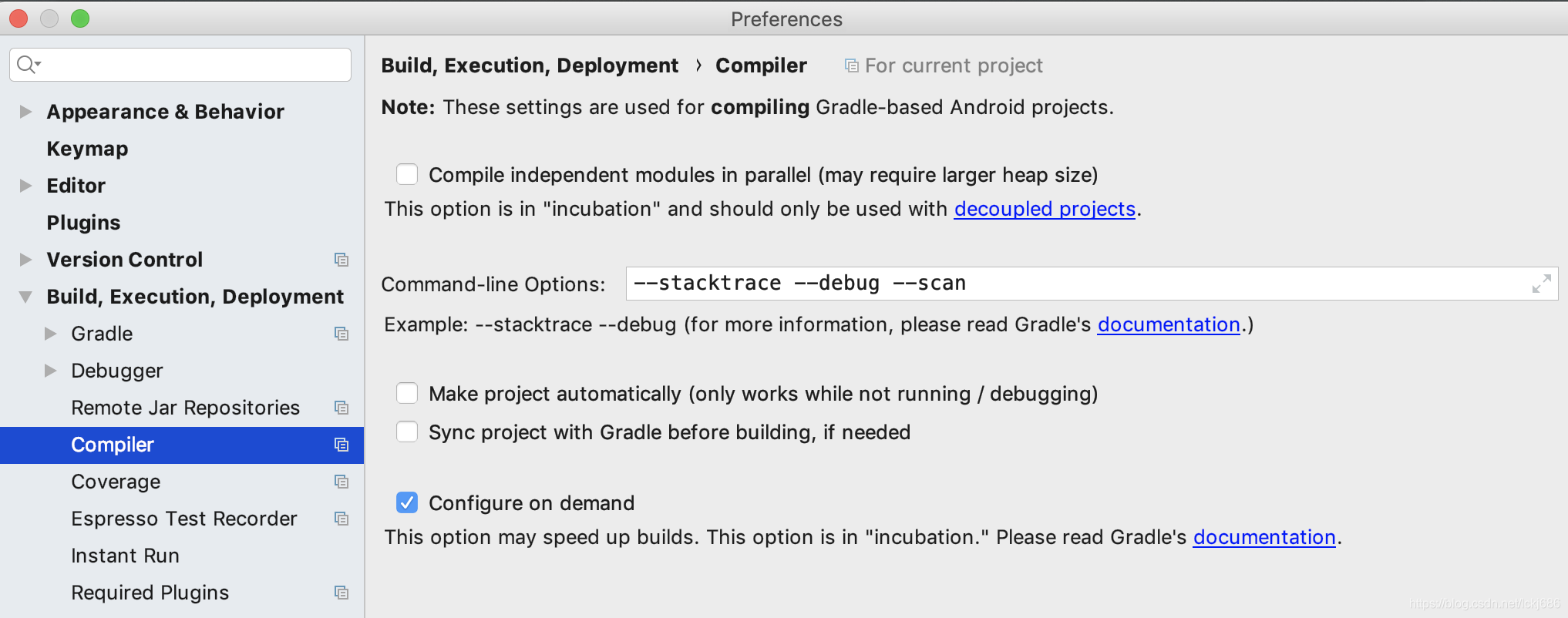Click the current-project icon next to Coverage

[342, 482]
